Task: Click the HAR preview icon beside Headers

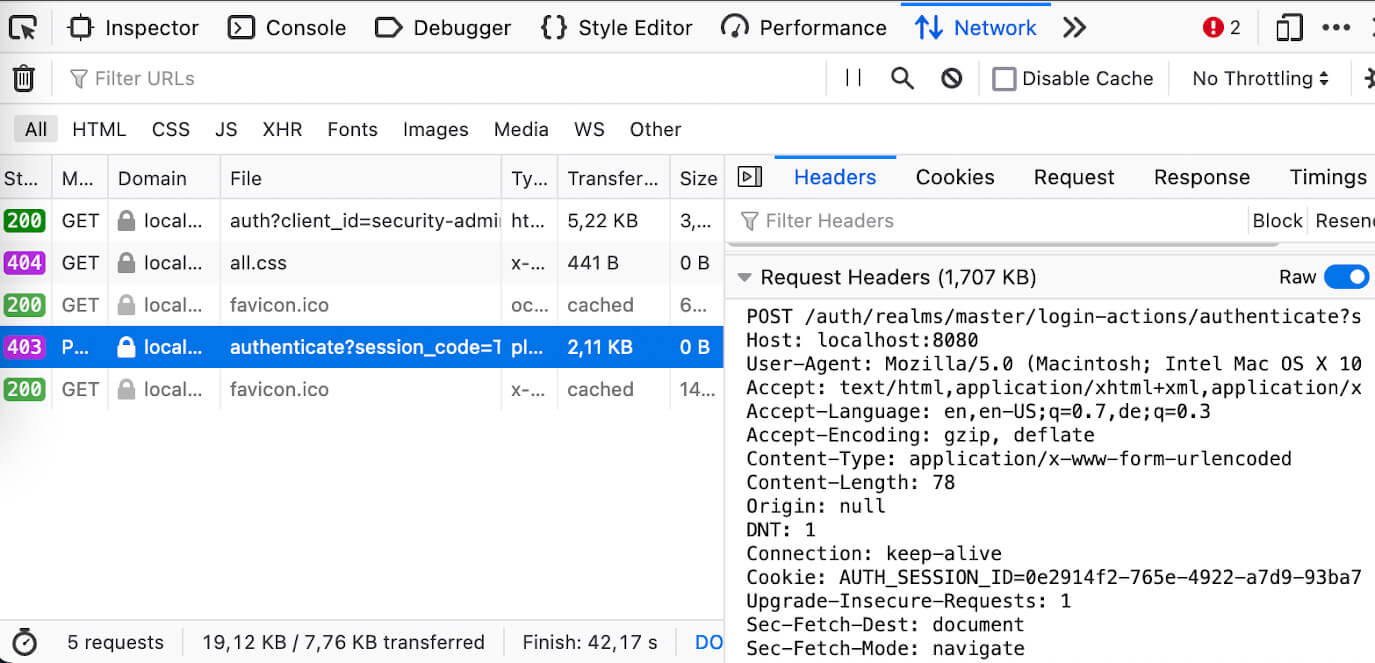Action: pyautogui.click(x=750, y=177)
